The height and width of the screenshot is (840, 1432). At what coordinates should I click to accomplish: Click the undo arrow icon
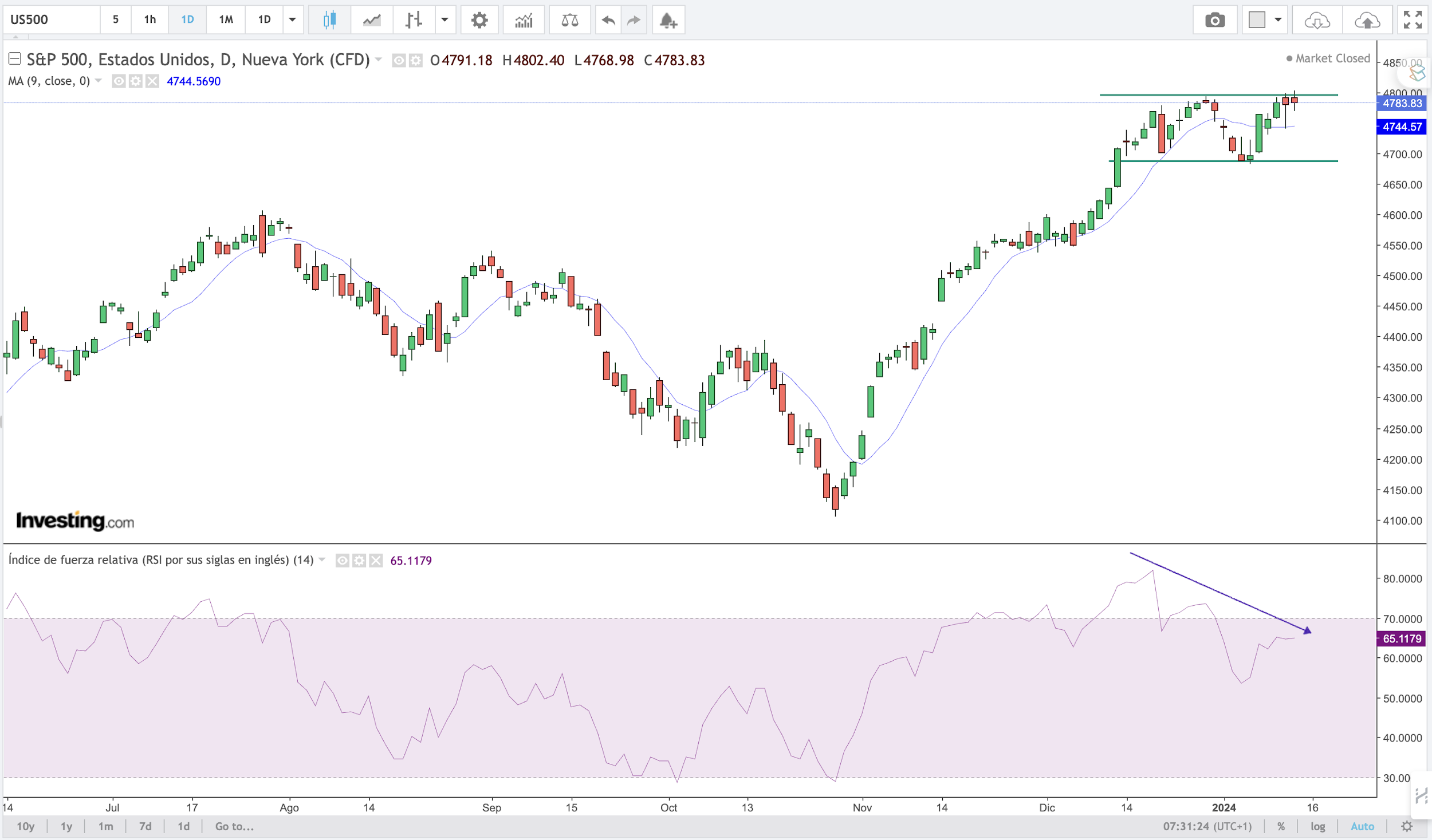608,20
